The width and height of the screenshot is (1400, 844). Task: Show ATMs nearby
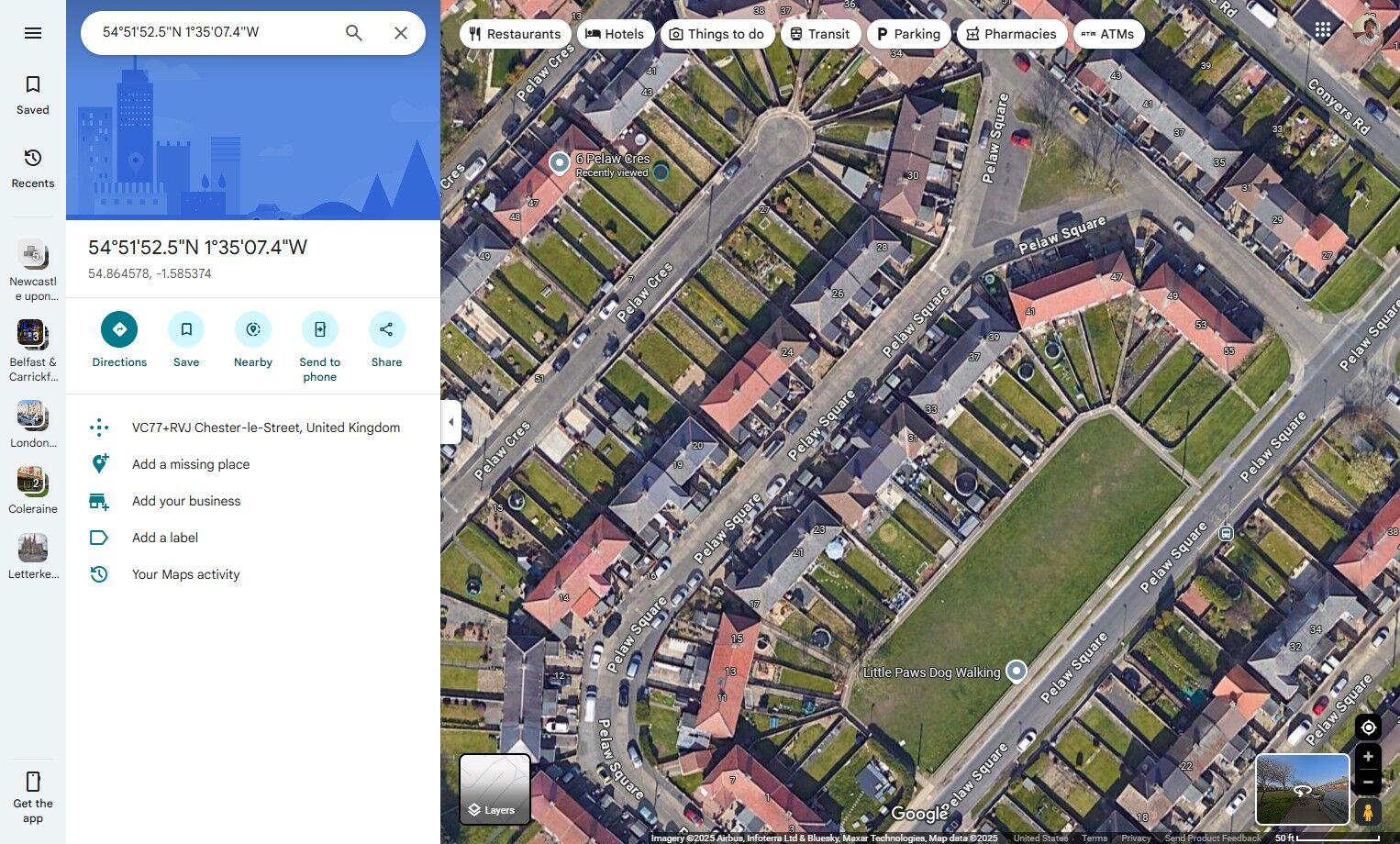[1108, 34]
